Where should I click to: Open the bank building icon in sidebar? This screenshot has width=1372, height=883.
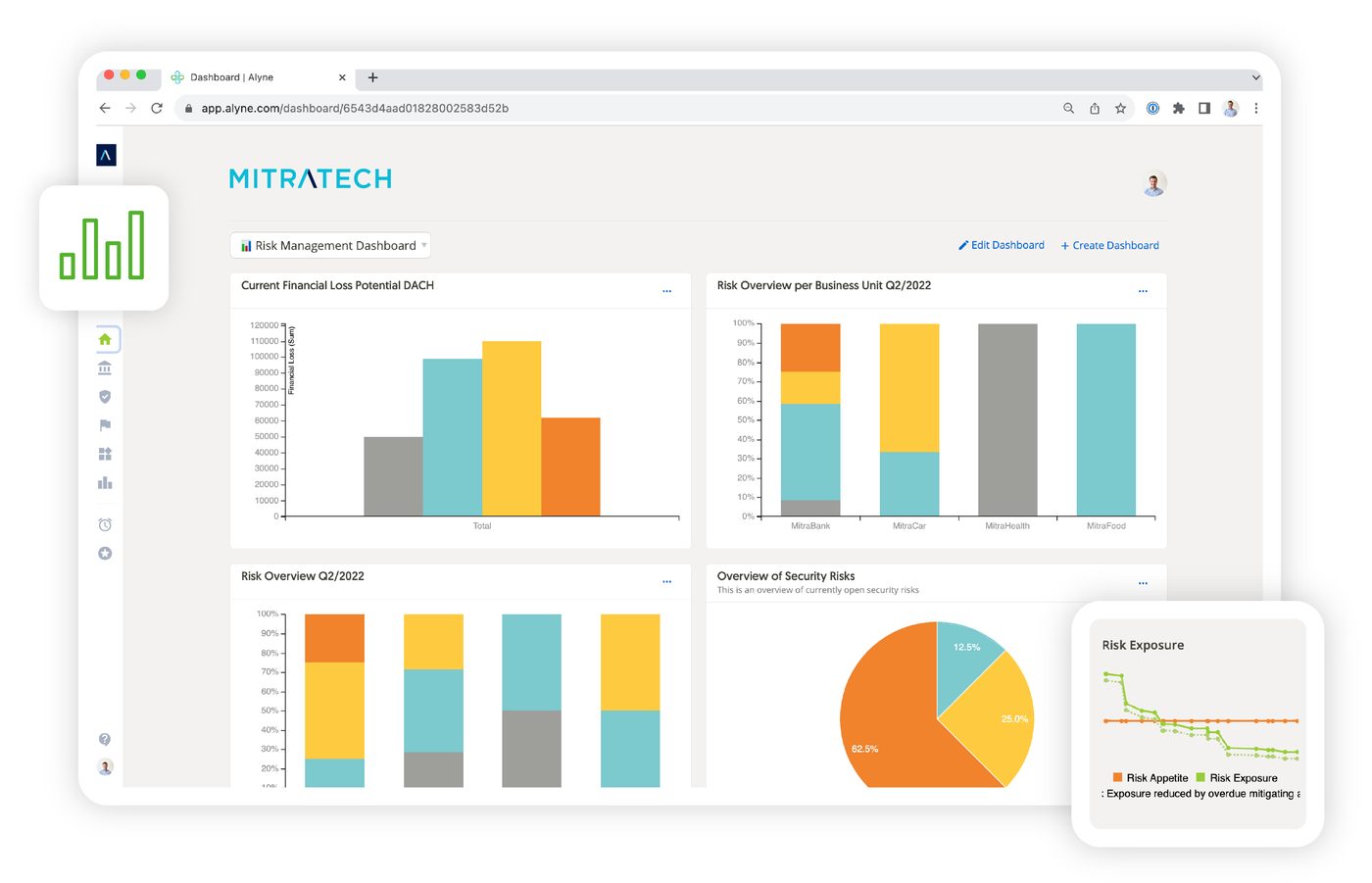pyautogui.click(x=105, y=368)
